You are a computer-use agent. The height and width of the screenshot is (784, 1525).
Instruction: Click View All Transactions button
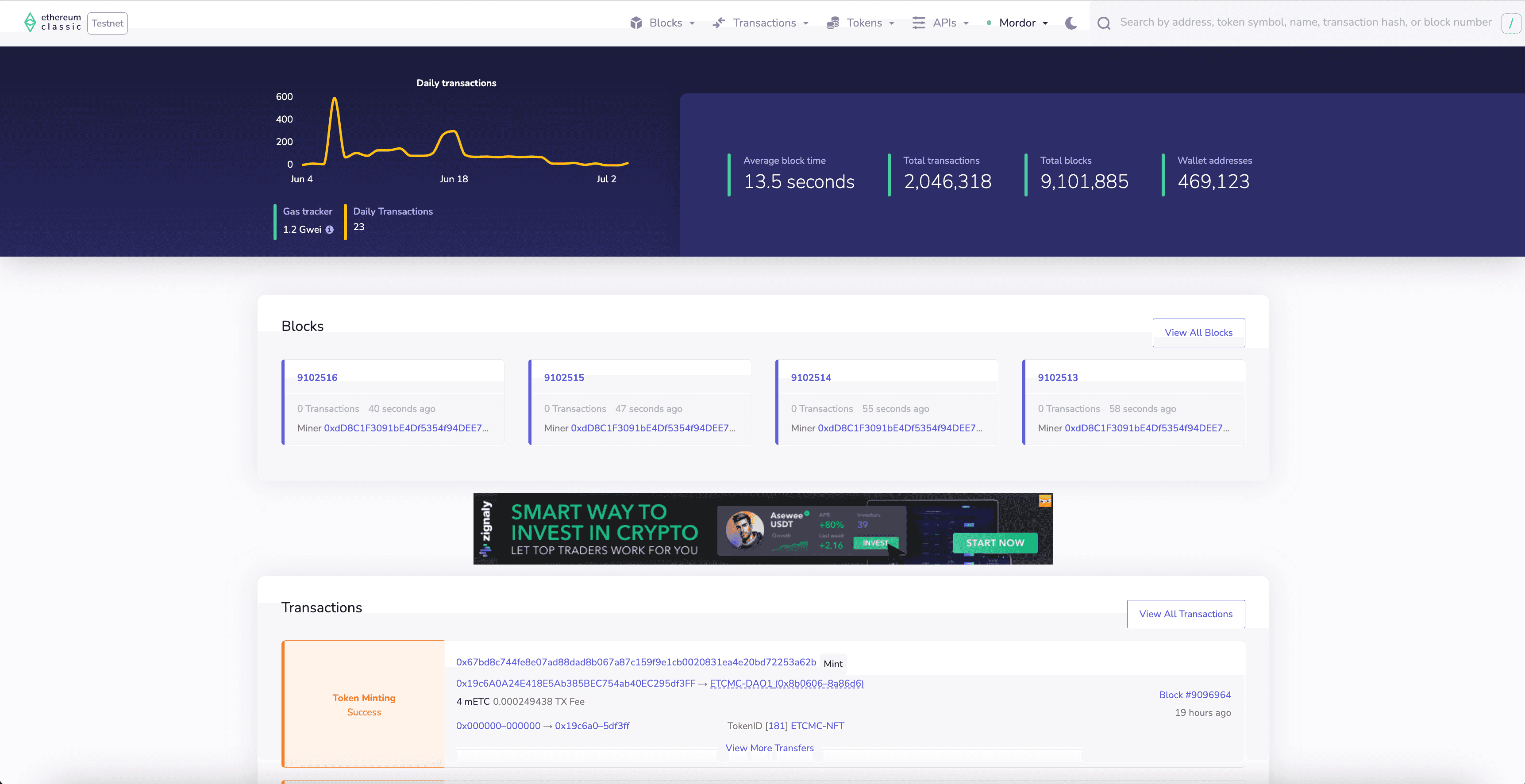pos(1185,614)
